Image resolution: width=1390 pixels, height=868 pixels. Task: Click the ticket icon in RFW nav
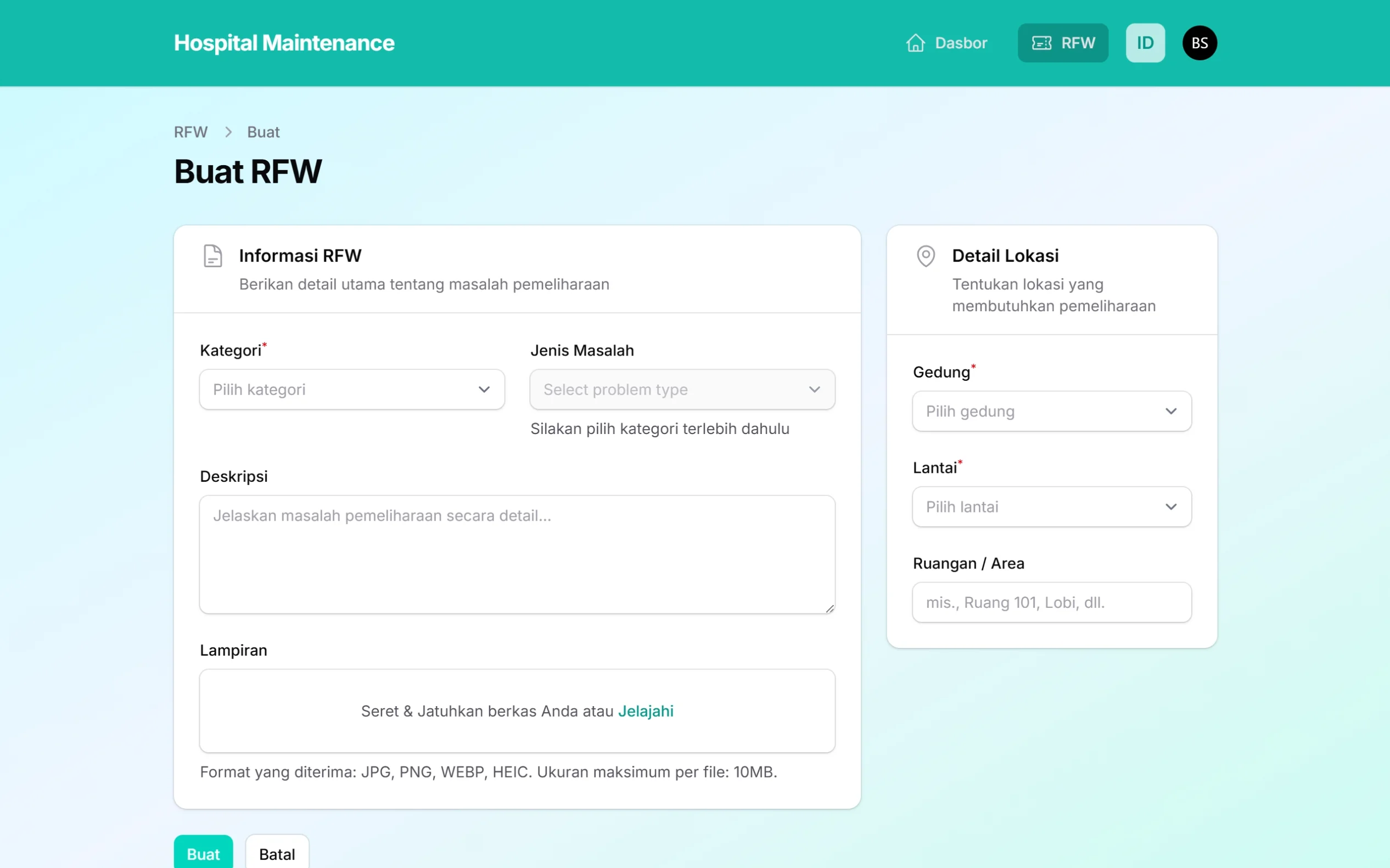(x=1041, y=43)
